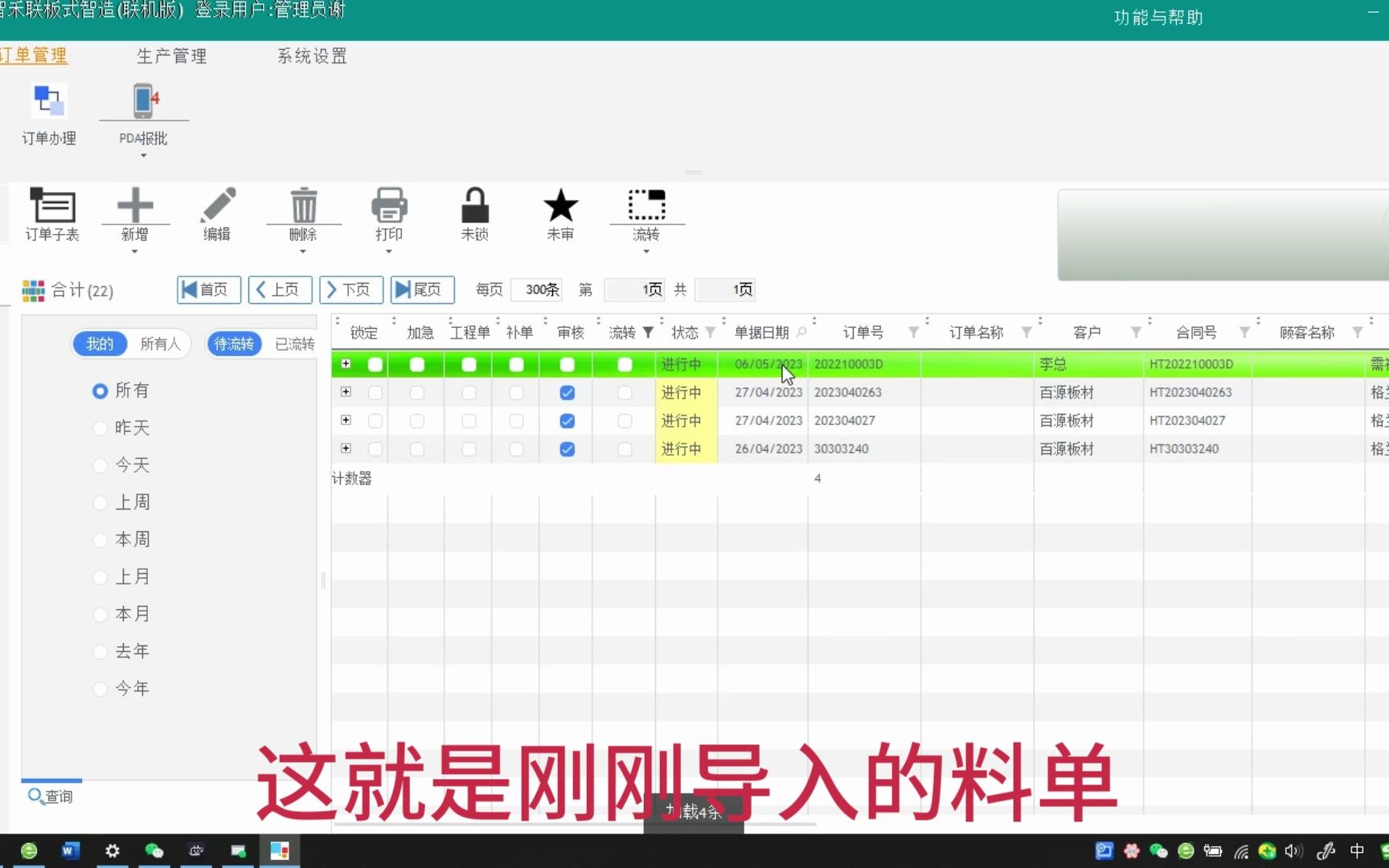Go to 尾页 last page
This screenshot has height=868, width=1389.
[x=423, y=289]
